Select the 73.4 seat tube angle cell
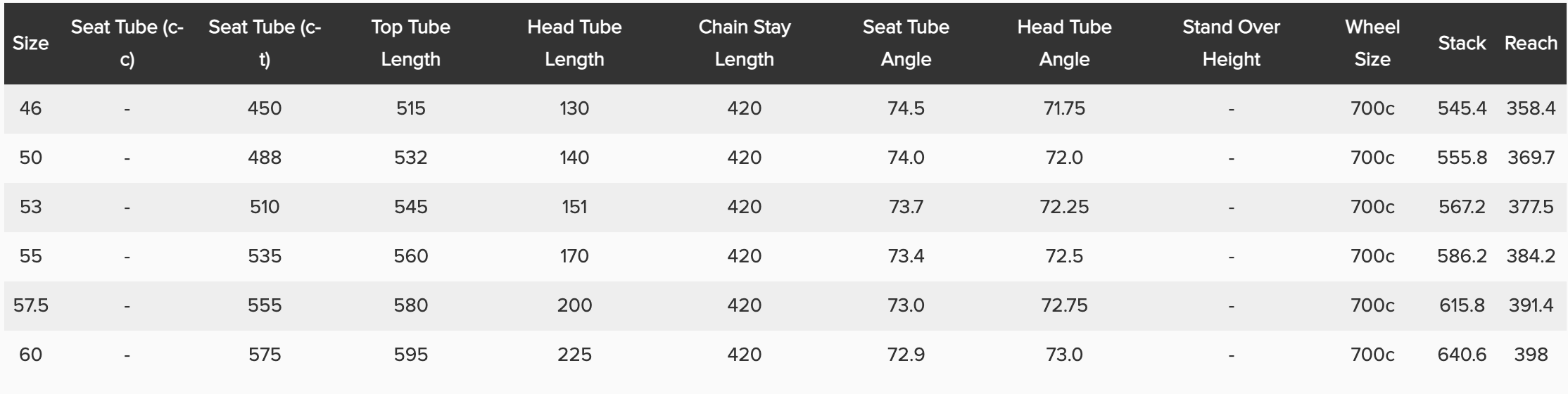The height and width of the screenshot is (394, 1568). [x=906, y=256]
